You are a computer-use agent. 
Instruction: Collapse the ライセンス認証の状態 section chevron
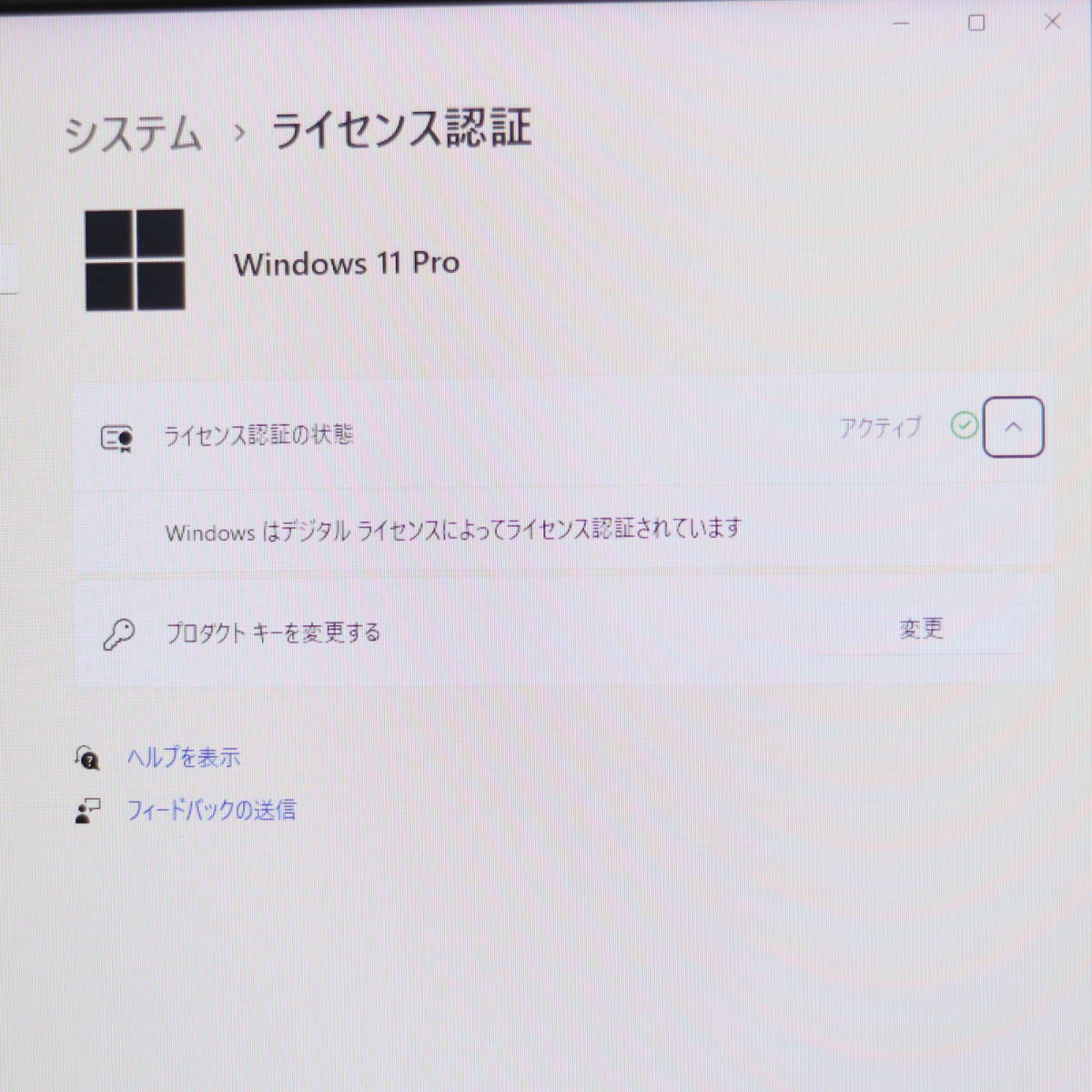pyautogui.click(x=1013, y=427)
